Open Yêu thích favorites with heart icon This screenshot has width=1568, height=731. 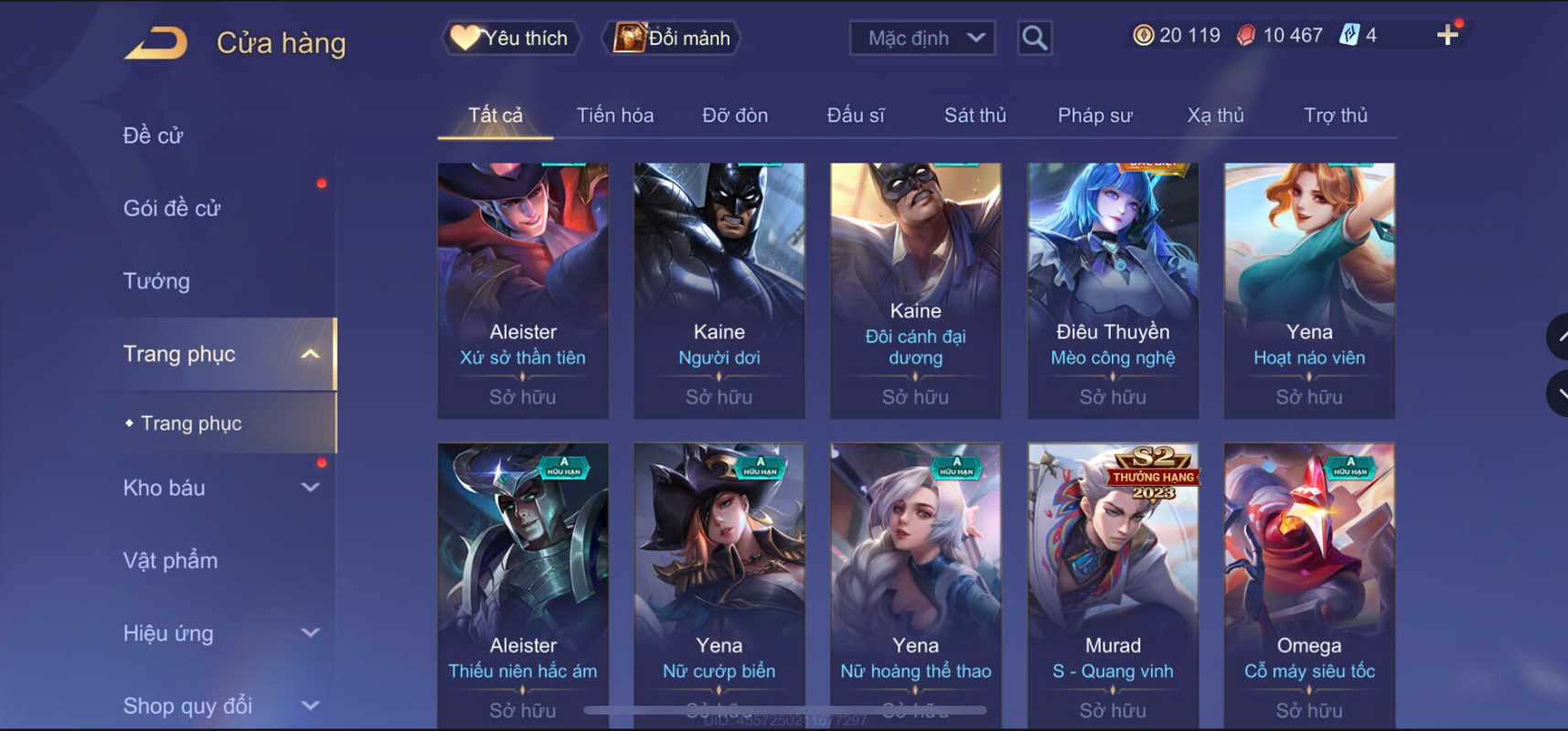(510, 38)
